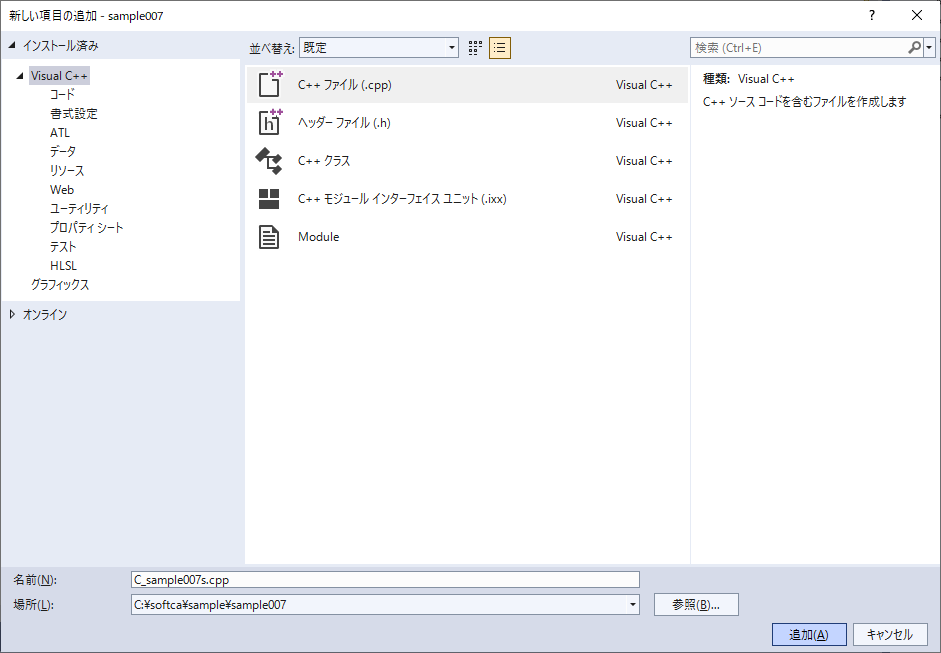Switch to small icons view
This screenshot has height=653, width=941.
pyautogui.click(x=475, y=48)
